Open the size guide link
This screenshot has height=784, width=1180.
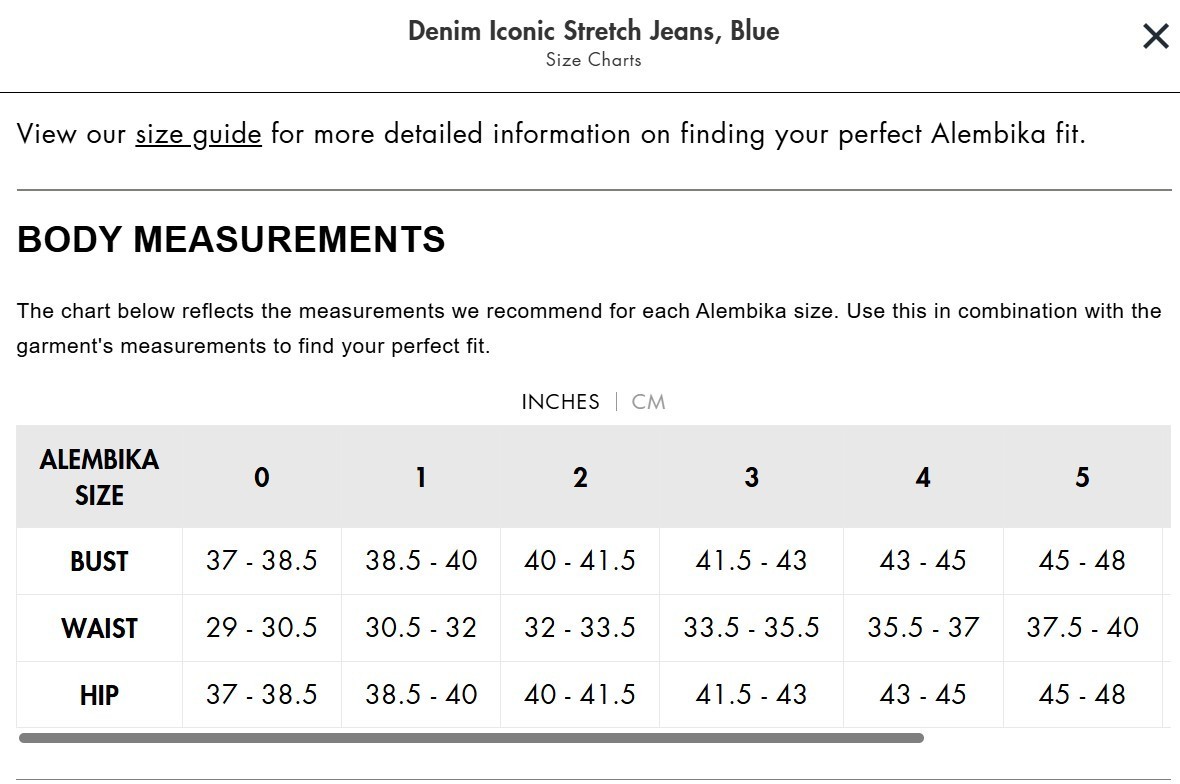point(198,134)
